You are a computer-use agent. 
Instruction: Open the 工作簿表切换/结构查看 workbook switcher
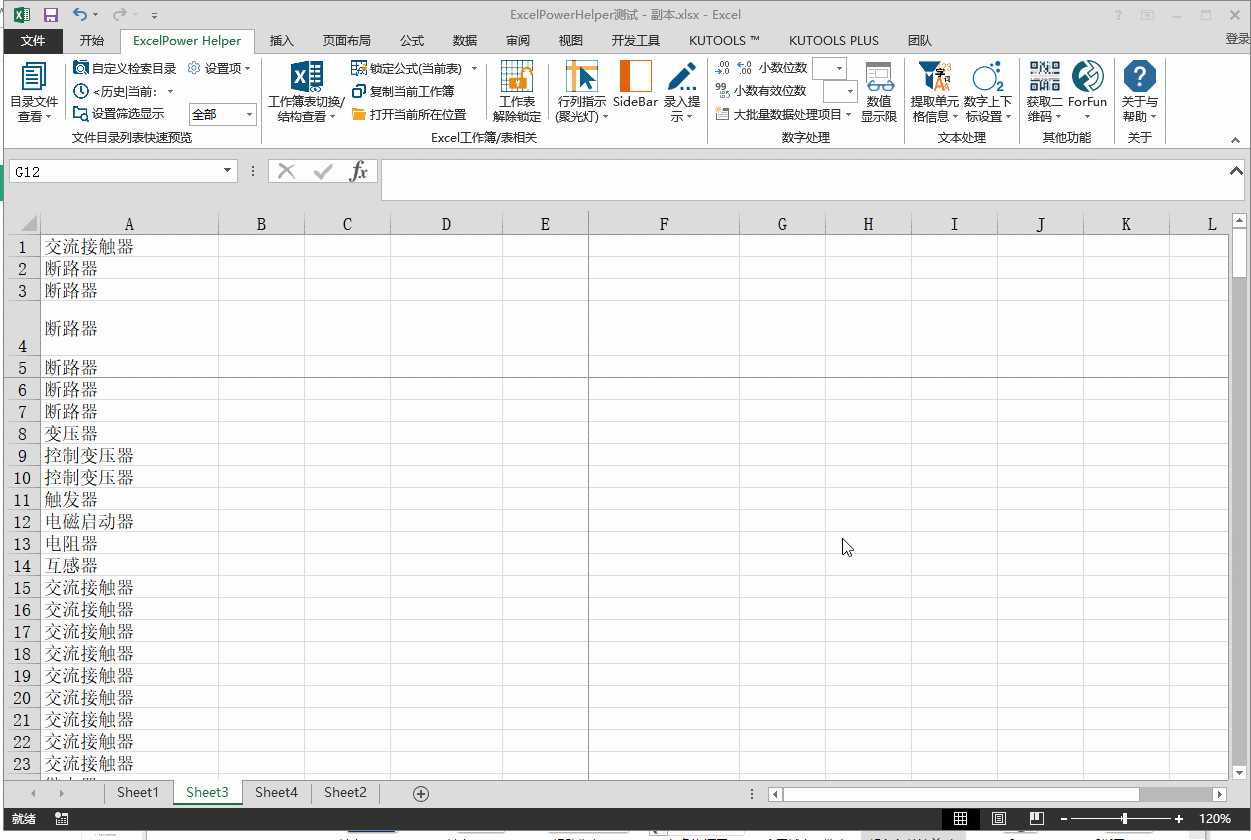pos(307,92)
